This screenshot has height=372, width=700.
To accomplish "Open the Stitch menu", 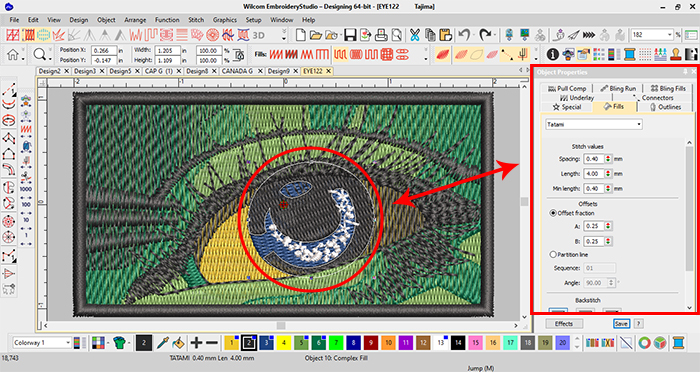I will tap(196, 20).
